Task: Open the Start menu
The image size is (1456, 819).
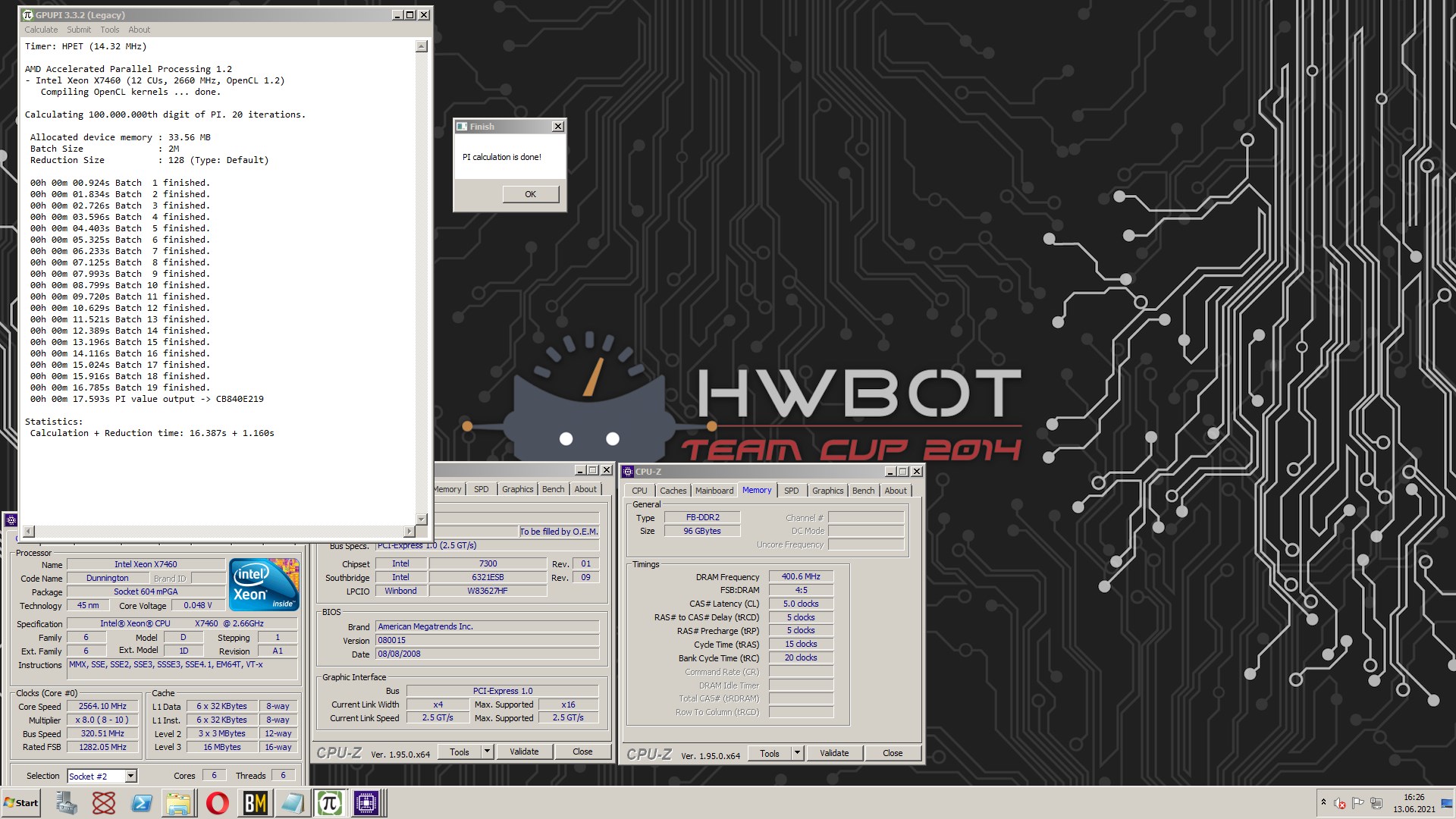Action: coord(20,803)
